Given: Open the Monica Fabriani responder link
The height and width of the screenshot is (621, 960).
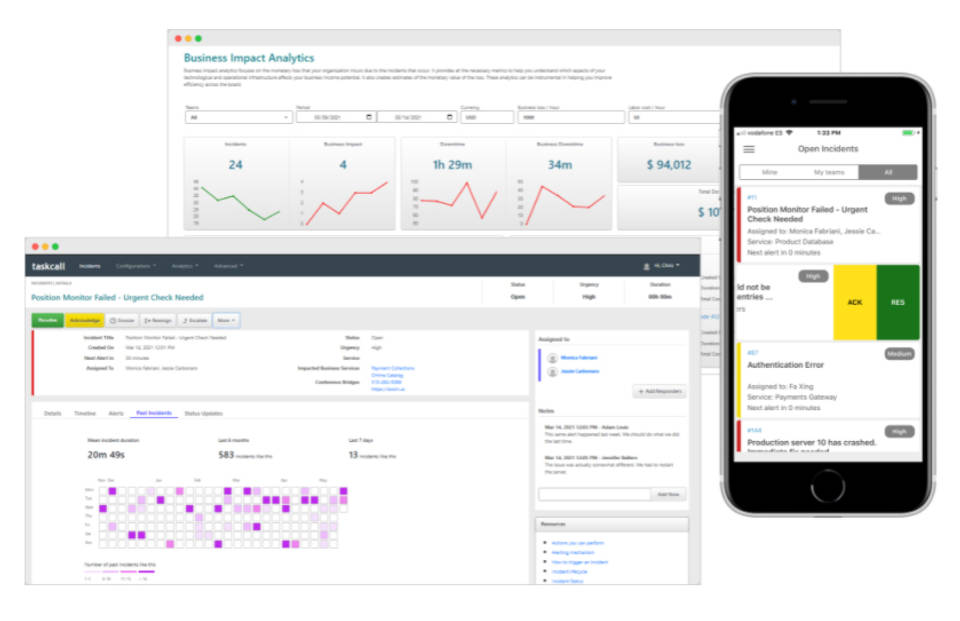Looking at the screenshot, I should pyautogui.click(x=579, y=358).
